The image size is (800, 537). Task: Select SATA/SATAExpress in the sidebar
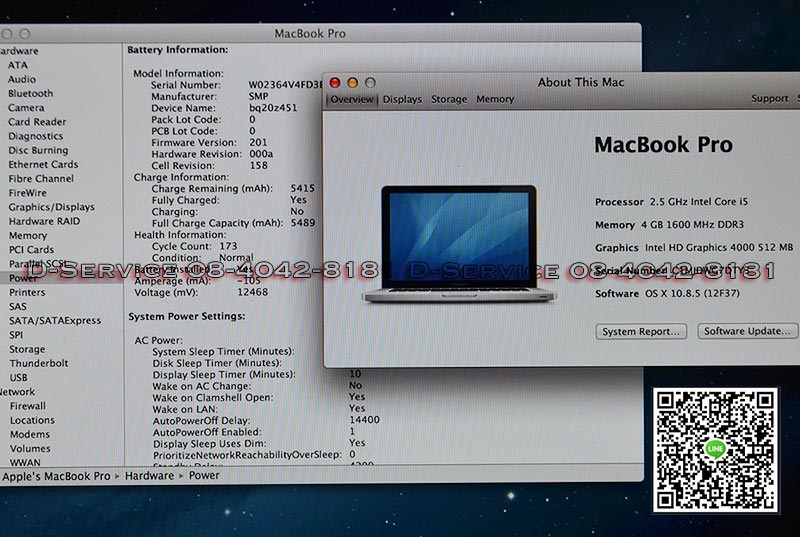[x=55, y=321]
